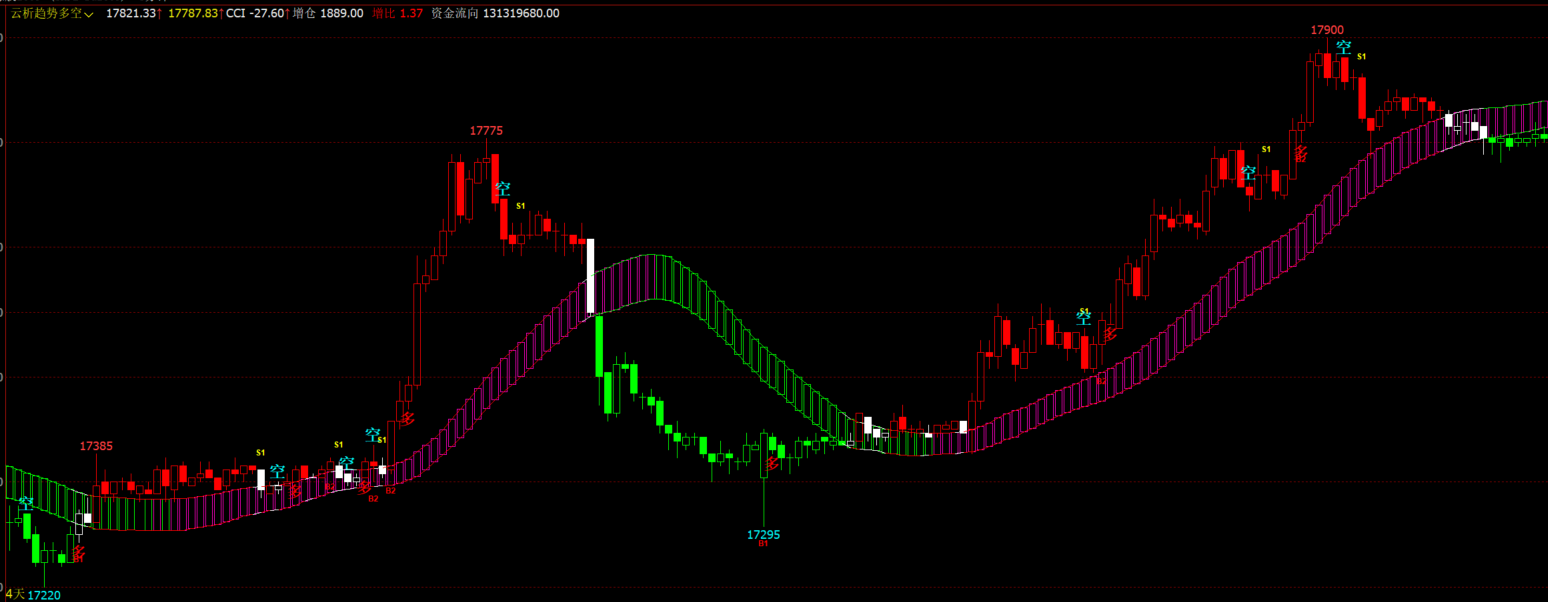
Task: Open the 云析趋势多空 indicator name
Action: (x=47, y=13)
